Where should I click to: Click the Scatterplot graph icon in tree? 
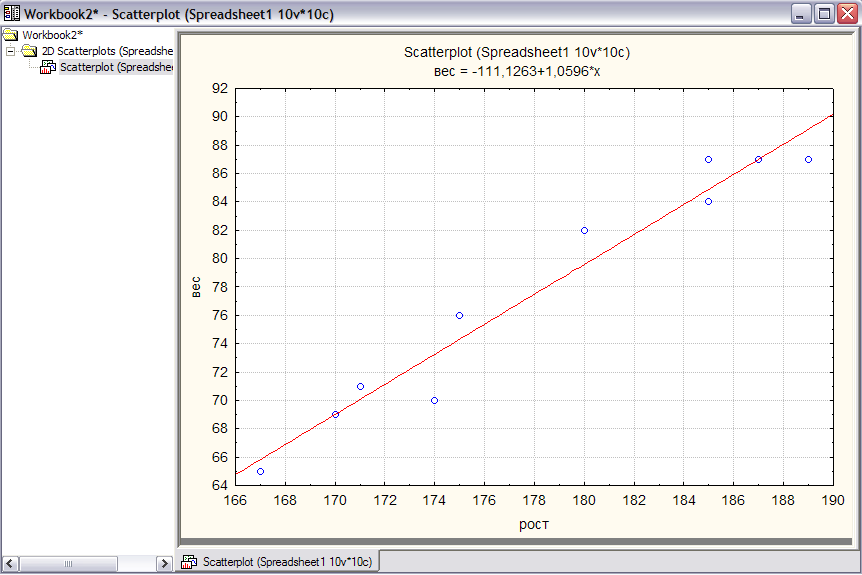pos(48,67)
